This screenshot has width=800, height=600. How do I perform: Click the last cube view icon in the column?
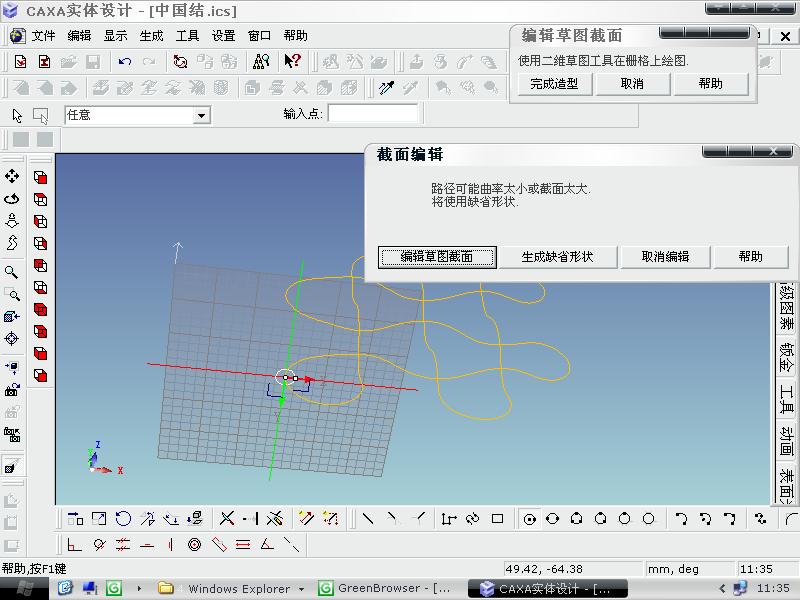[x=40, y=376]
